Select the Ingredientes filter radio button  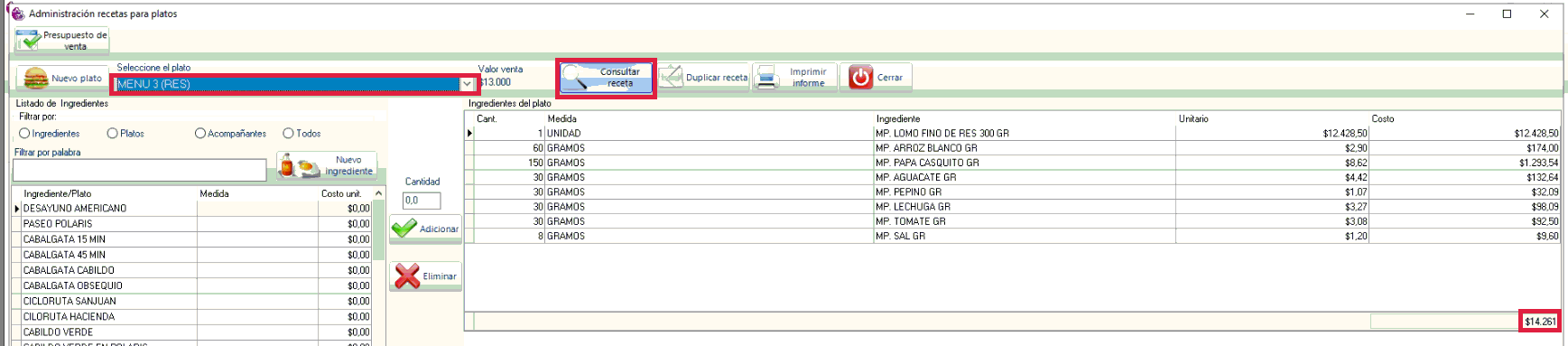point(24,134)
